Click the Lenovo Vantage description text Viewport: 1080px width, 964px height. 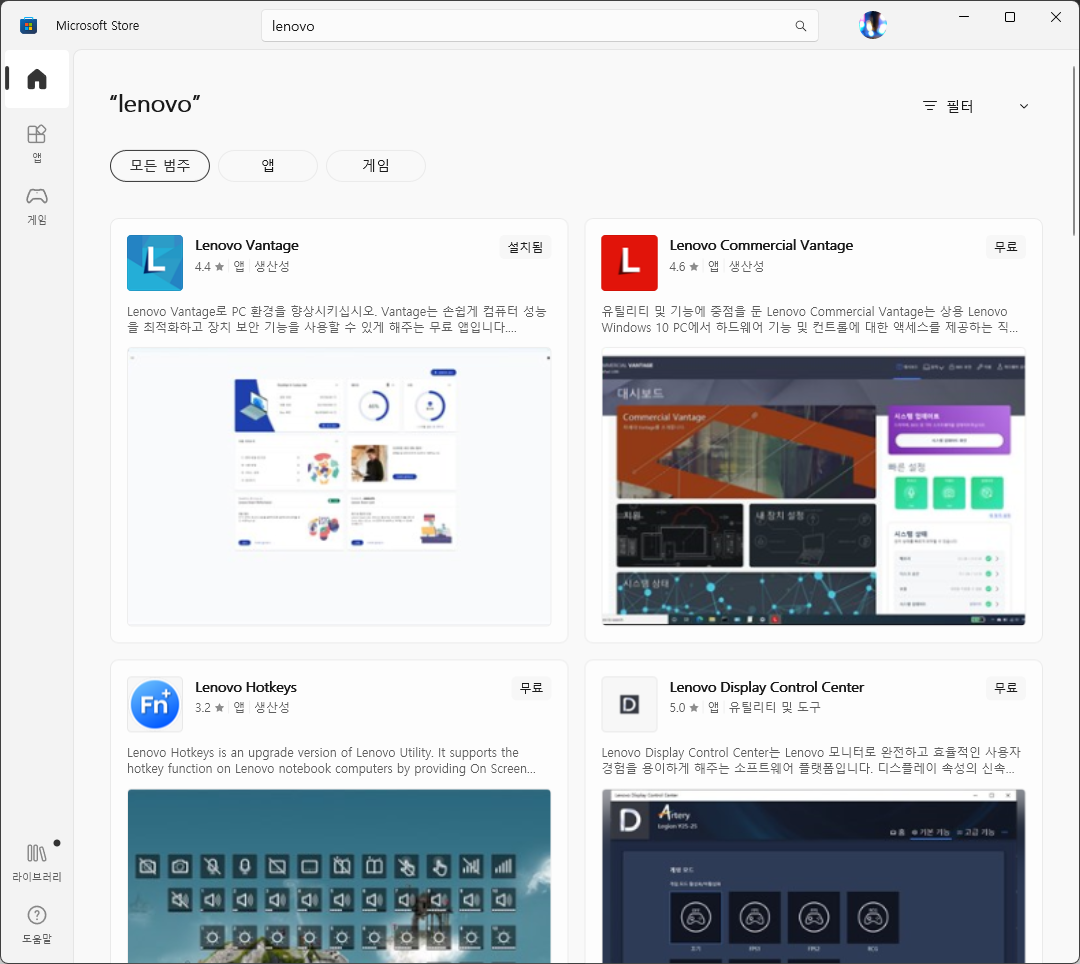(337, 319)
